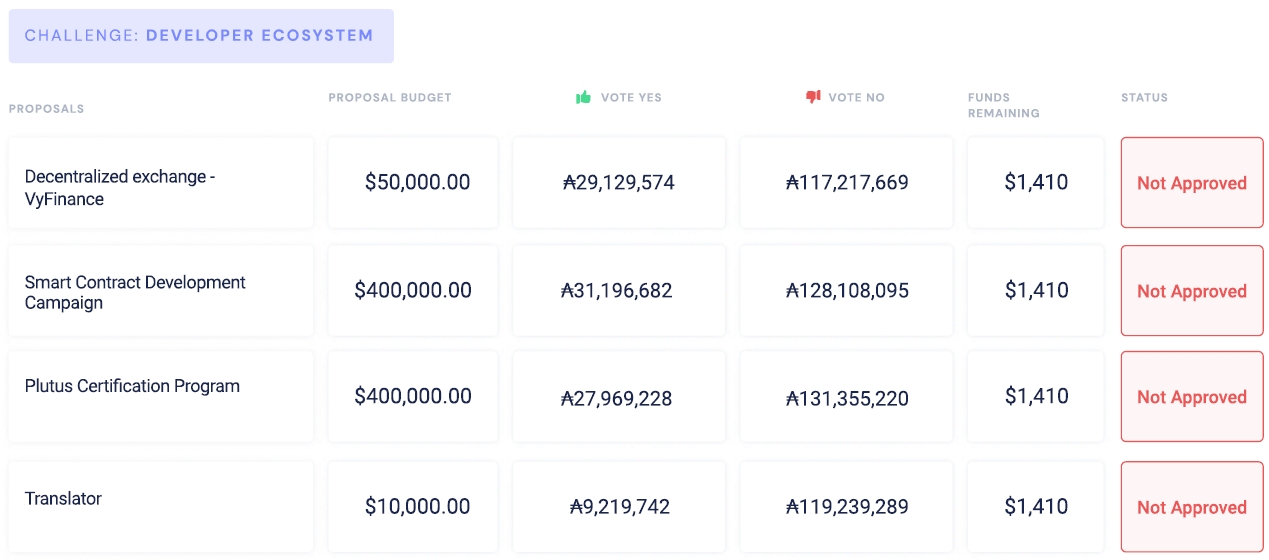Click the Funds Remaining column header
The height and width of the screenshot is (560, 1269).
click(1003, 105)
